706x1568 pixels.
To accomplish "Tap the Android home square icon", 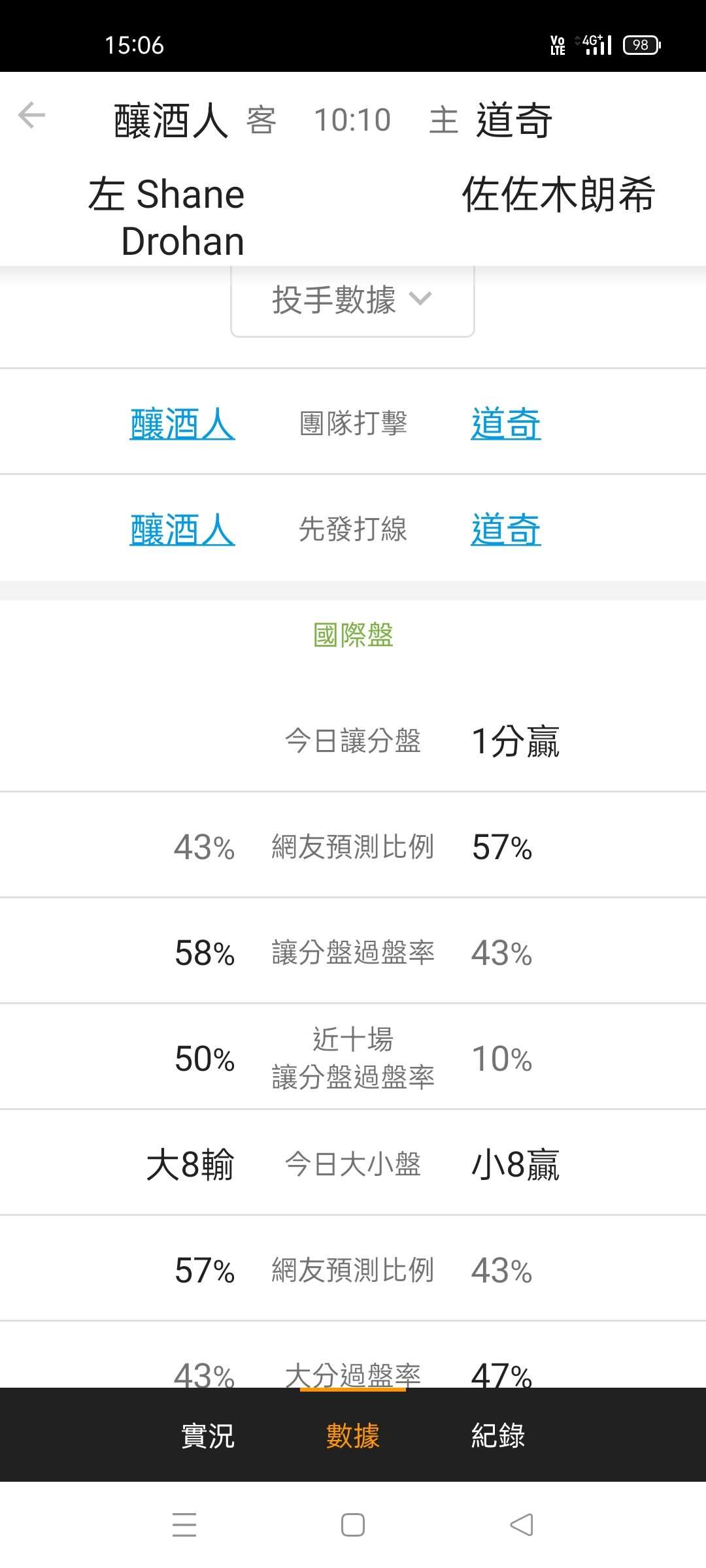I will (x=353, y=1524).
